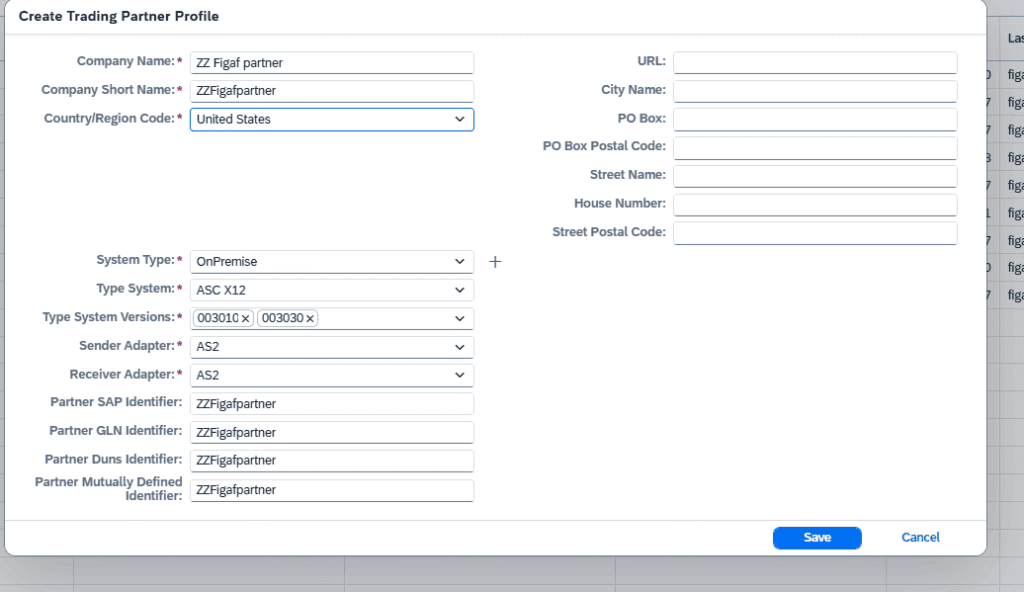Edit the Partner GLN Identifier field

[x=332, y=433]
